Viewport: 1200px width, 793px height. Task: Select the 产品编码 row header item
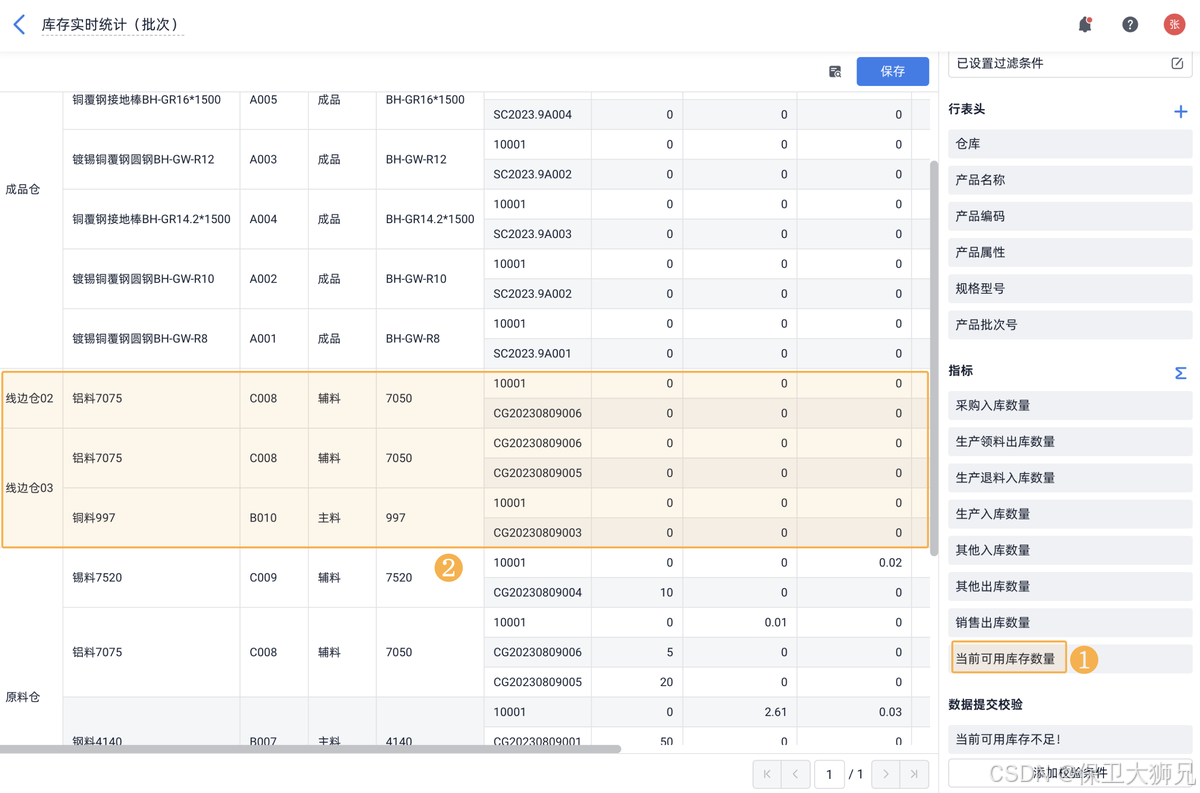point(1070,216)
